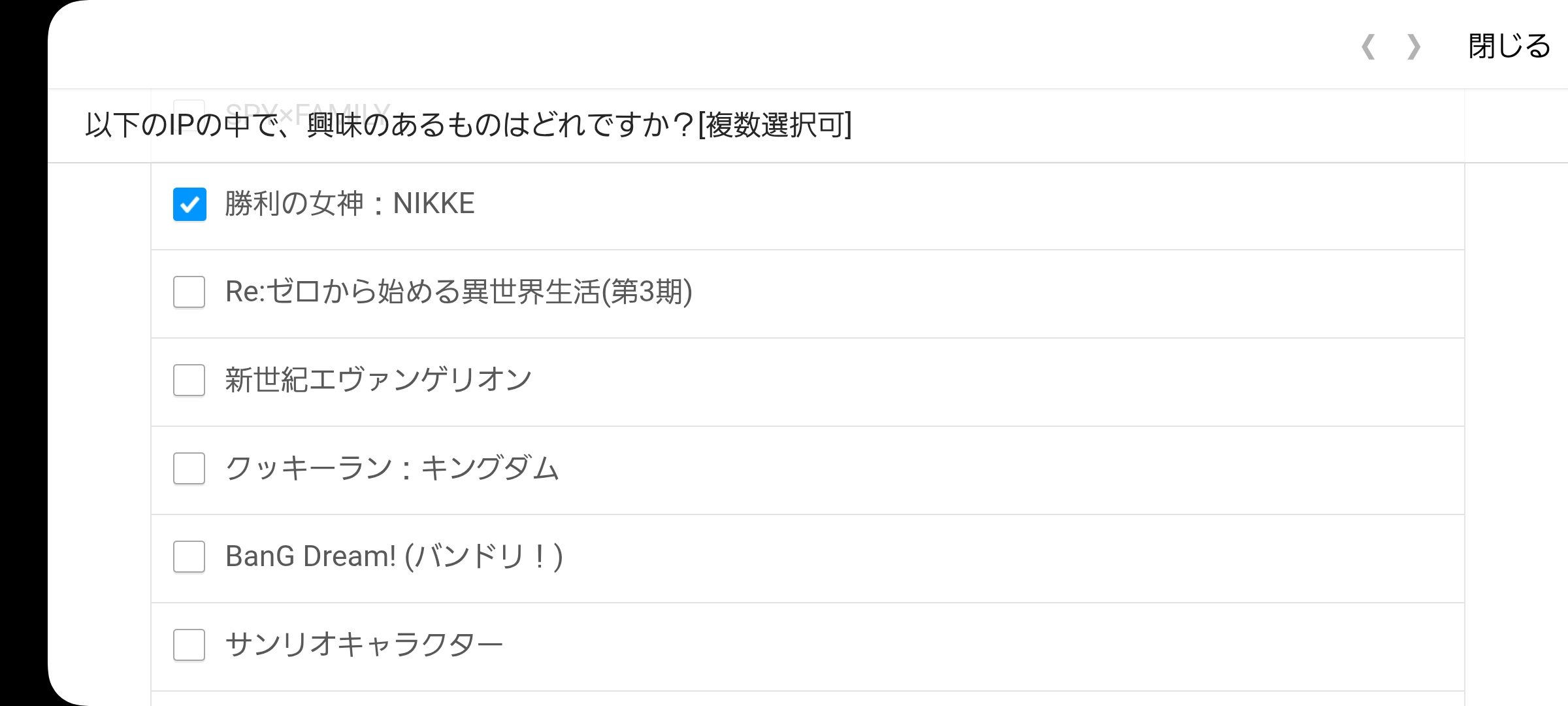Enable the クッキーラン：キングダム checkbox
This screenshot has width=1568, height=706.
pyautogui.click(x=189, y=469)
